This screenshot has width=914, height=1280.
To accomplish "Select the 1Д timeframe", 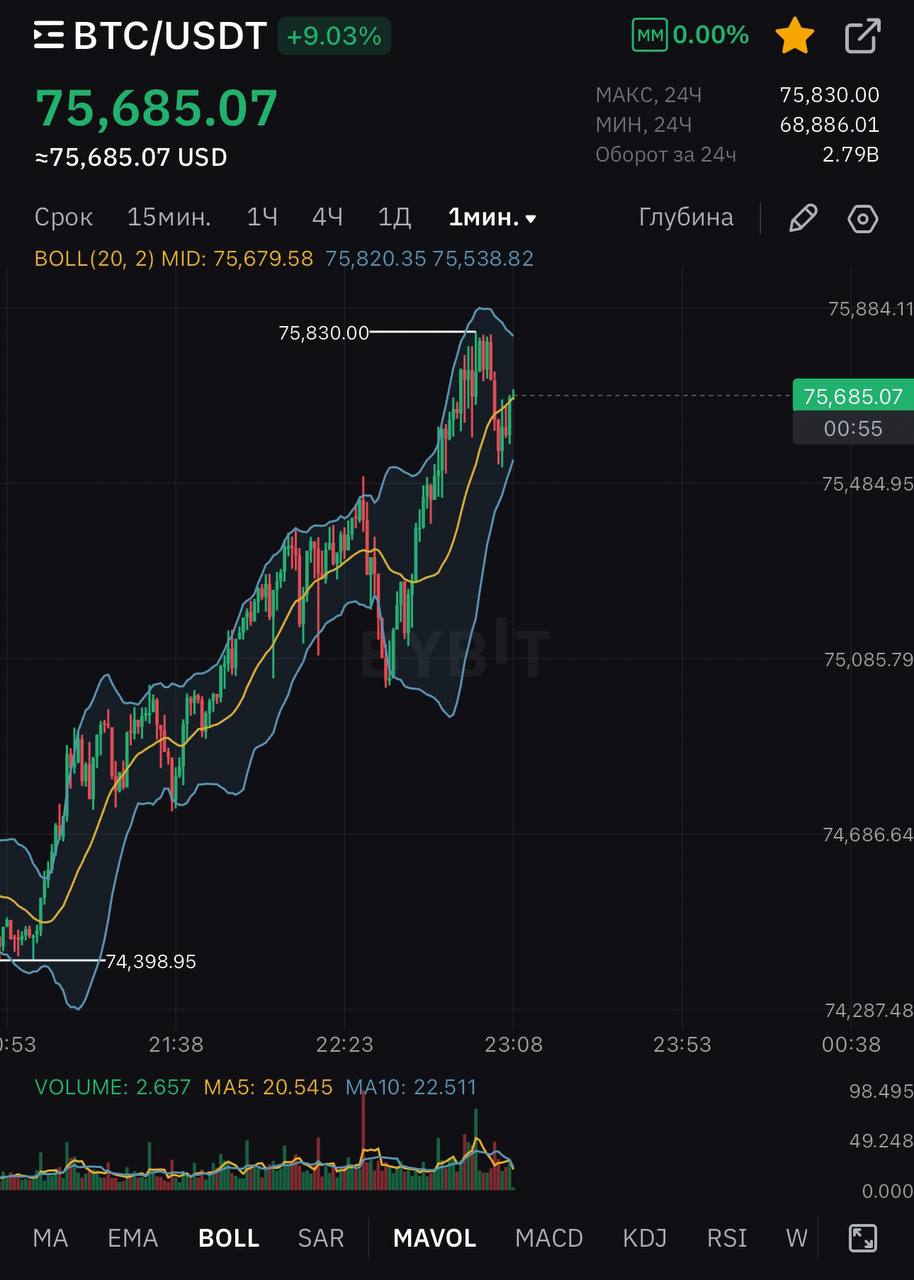I will tap(394, 217).
